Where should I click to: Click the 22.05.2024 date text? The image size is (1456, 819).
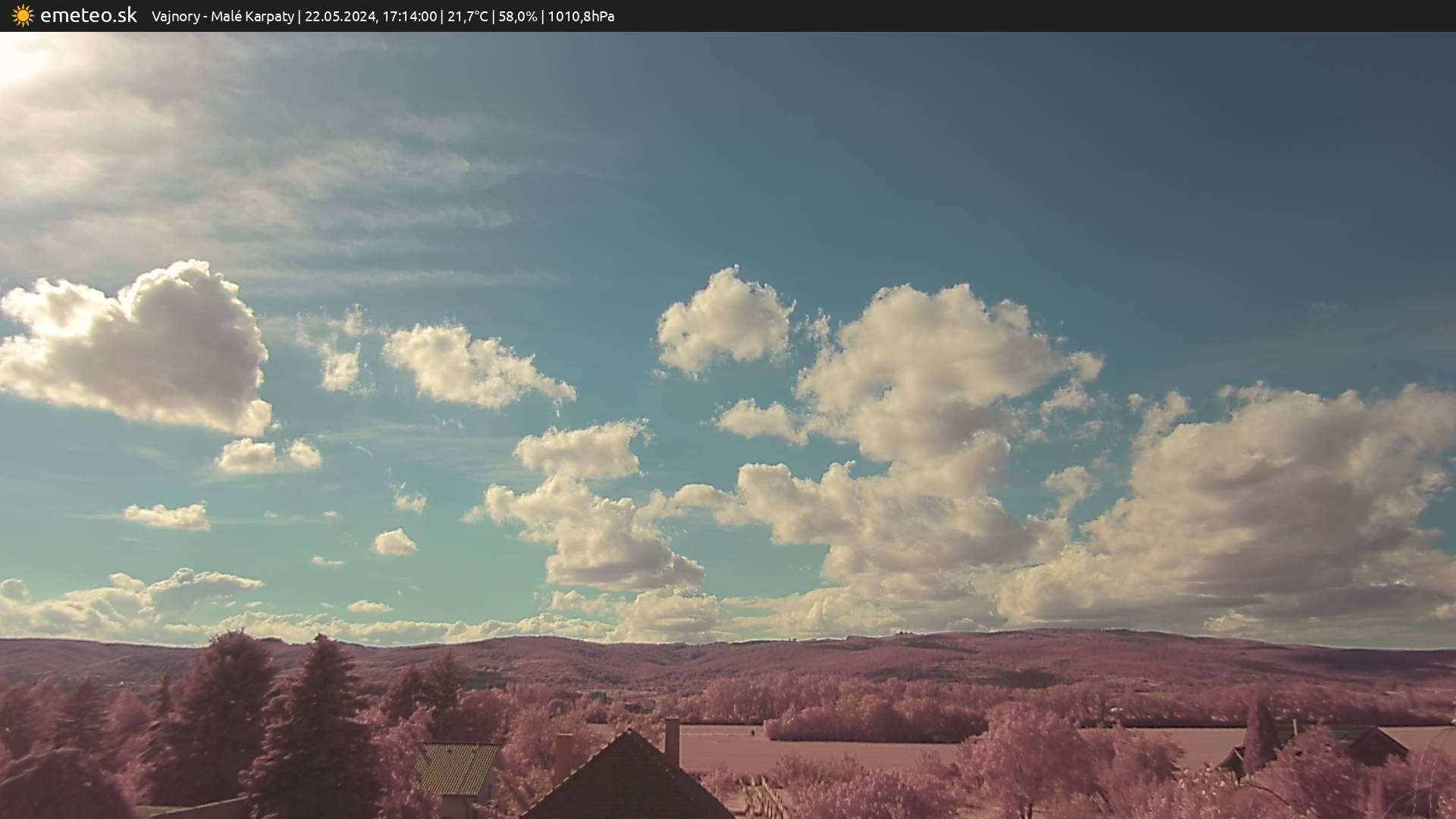coord(340,17)
